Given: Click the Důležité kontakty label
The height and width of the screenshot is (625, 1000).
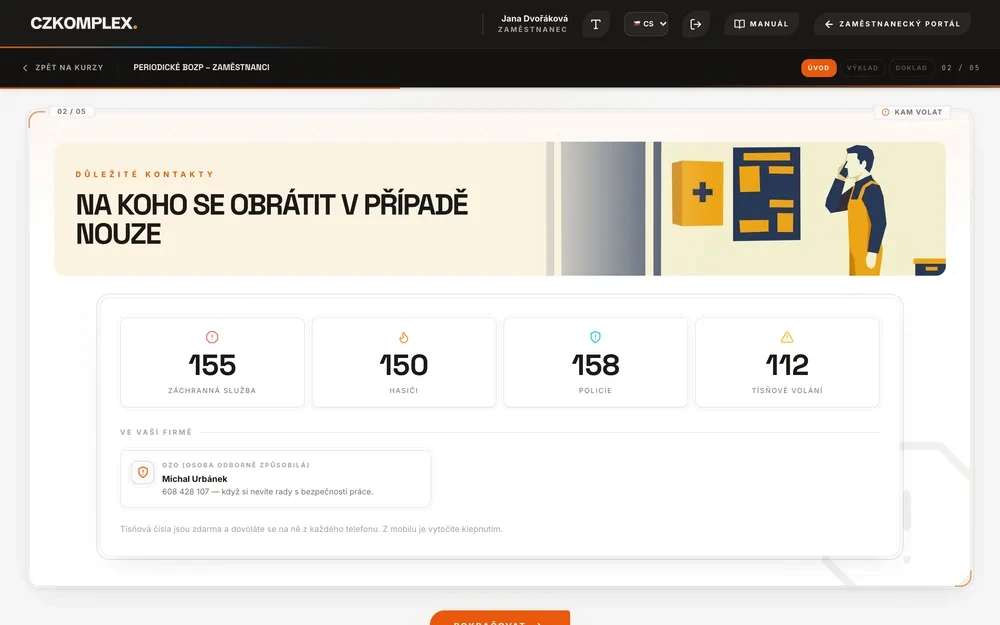Looking at the screenshot, I should click(x=145, y=174).
